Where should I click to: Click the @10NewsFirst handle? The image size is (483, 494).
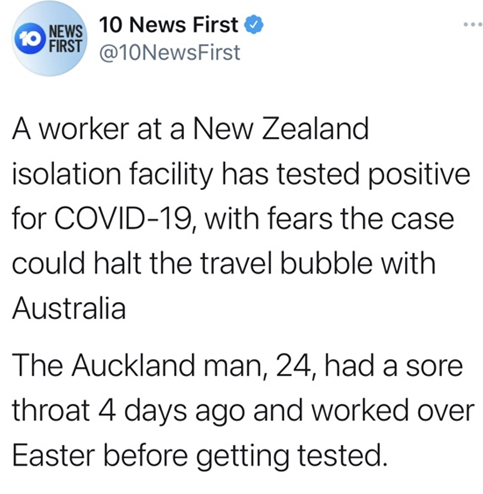click(x=170, y=53)
